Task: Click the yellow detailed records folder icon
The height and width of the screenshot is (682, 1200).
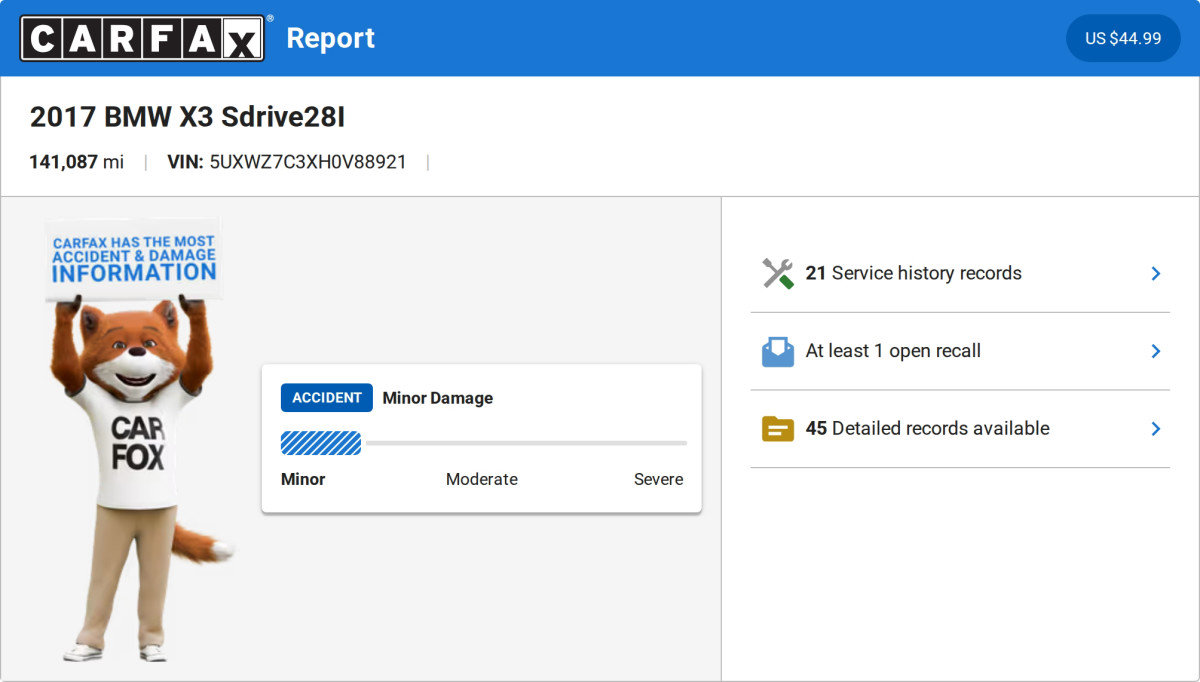Action: (x=777, y=429)
